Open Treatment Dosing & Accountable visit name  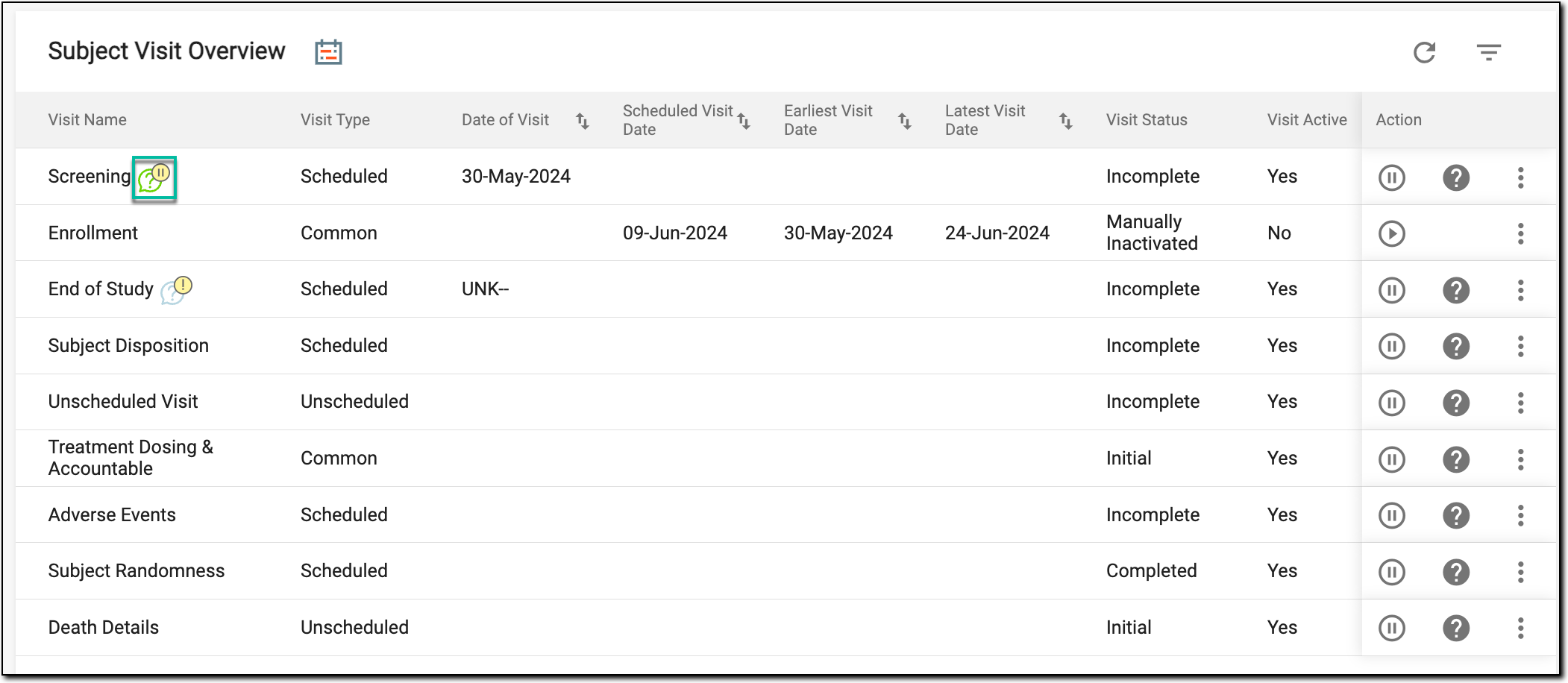click(x=131, y=458)
